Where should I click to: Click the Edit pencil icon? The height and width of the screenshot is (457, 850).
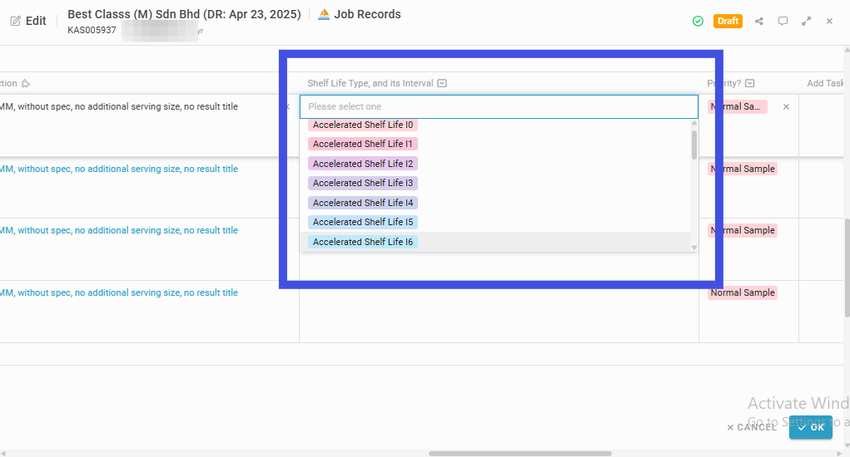[15, 21]
